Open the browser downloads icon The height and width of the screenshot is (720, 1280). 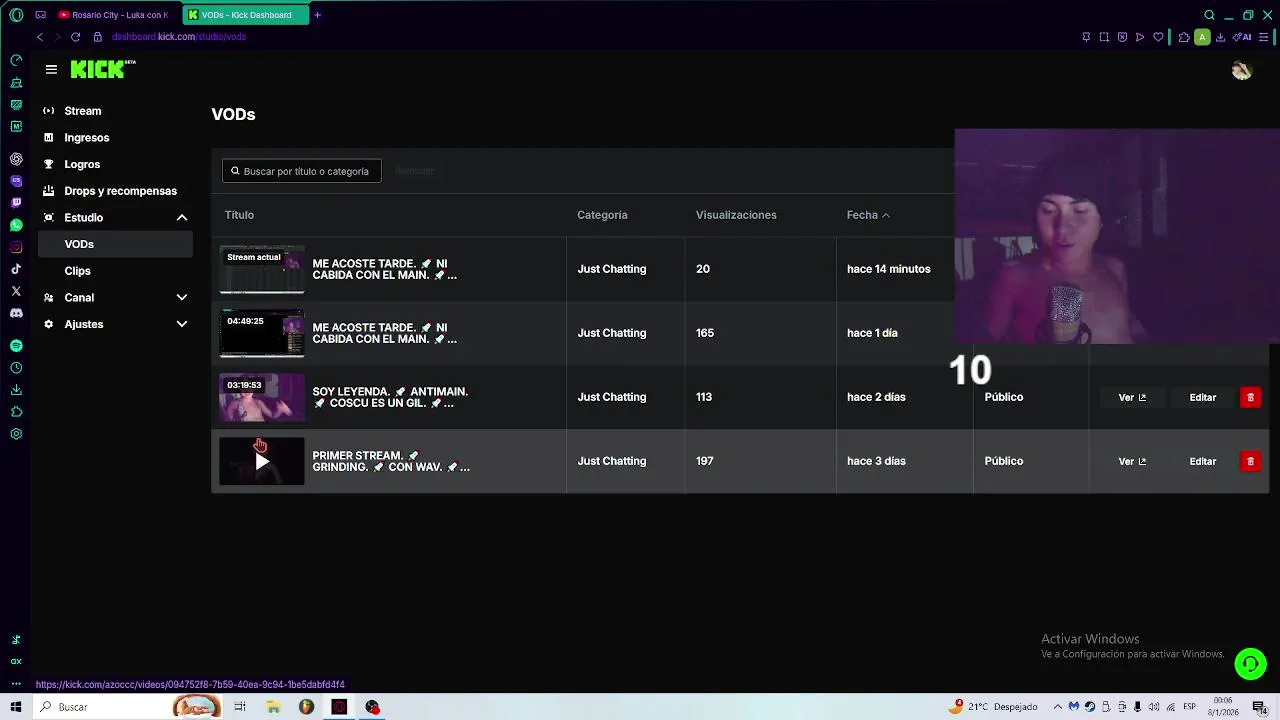[1221, 37]
